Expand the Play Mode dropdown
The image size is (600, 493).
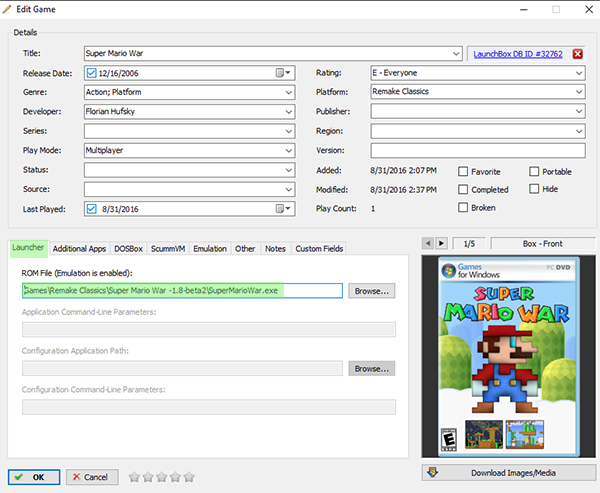289,150
